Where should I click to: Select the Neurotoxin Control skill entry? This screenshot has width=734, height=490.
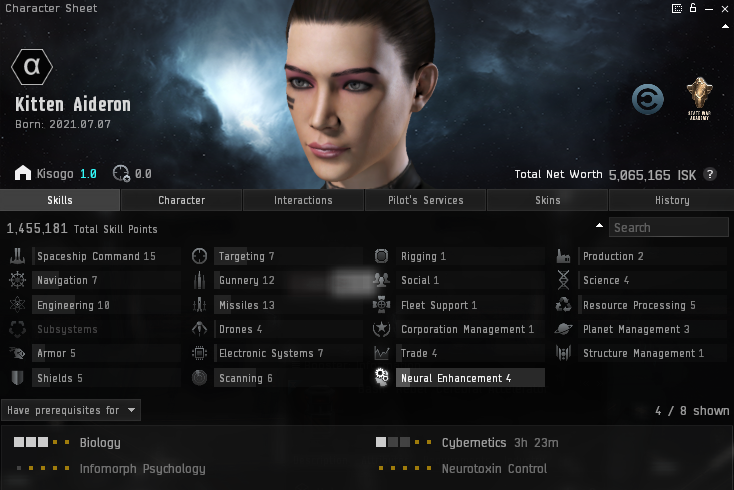(494, 468)
